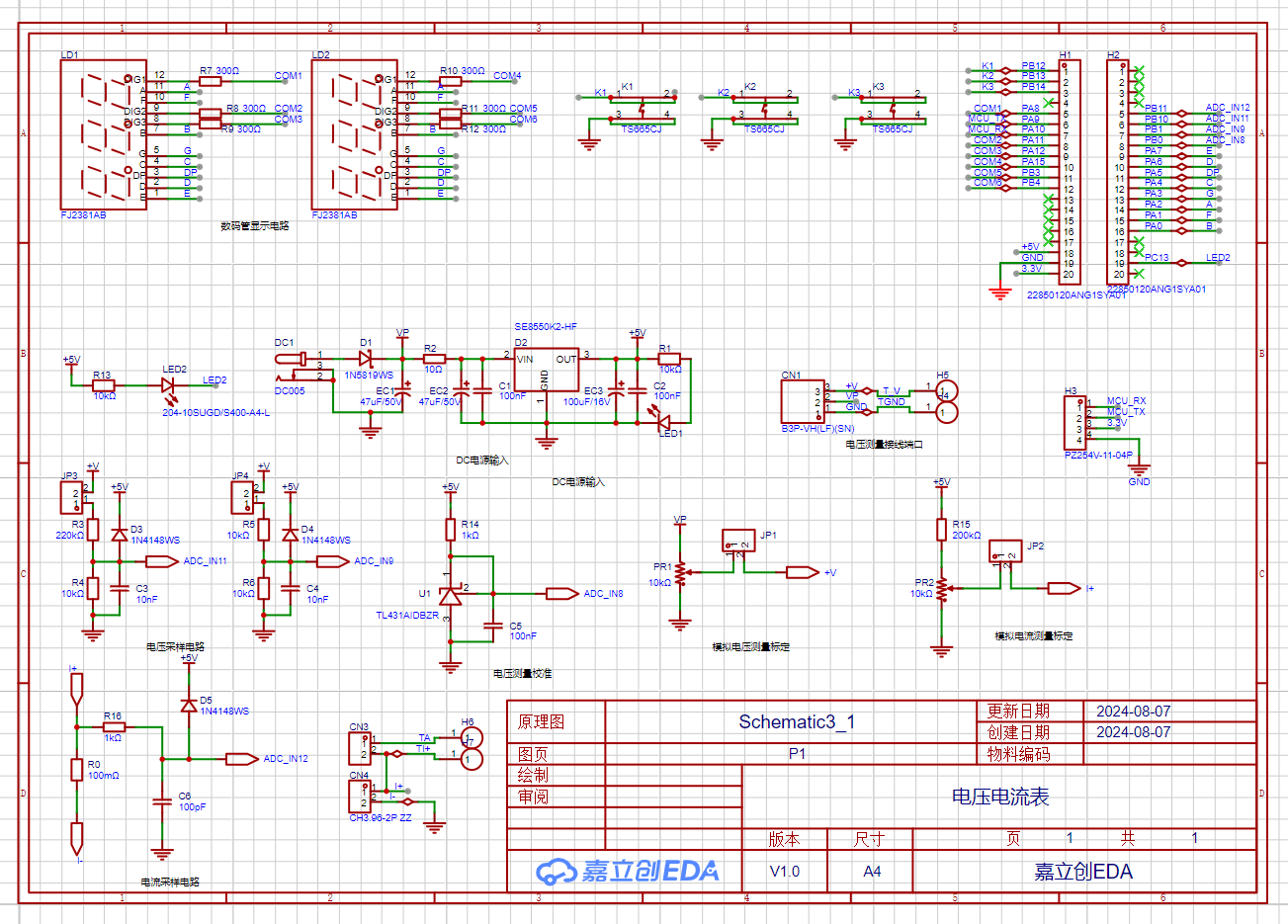Image resolution: width=1288 pixels, height=924 pixels.
Task: Select the U1 TL431AIDBZR reference symbol
Action: [451, 594]
